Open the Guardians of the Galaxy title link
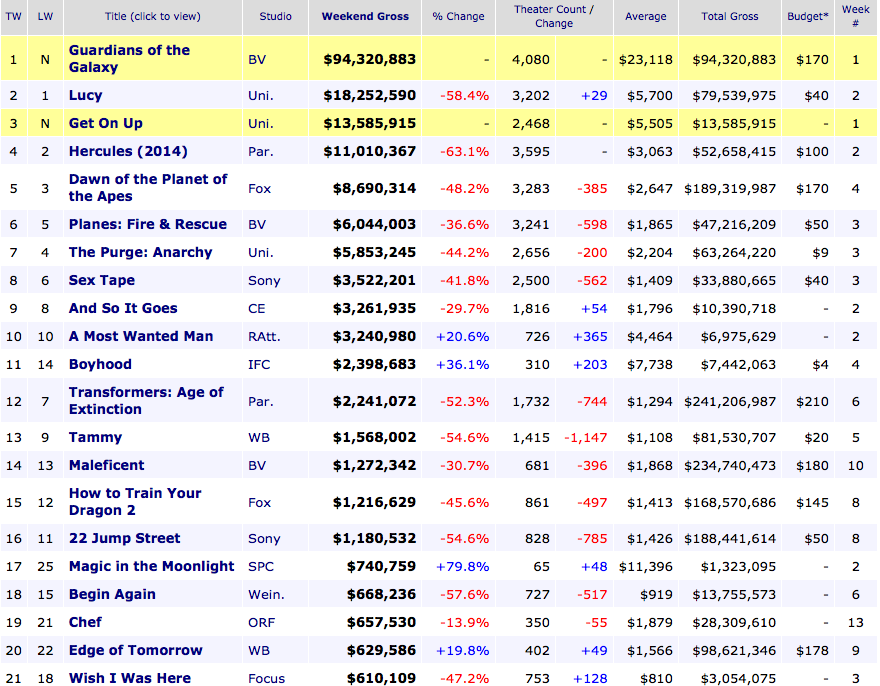880x686 pixels. tap(129, 58)
